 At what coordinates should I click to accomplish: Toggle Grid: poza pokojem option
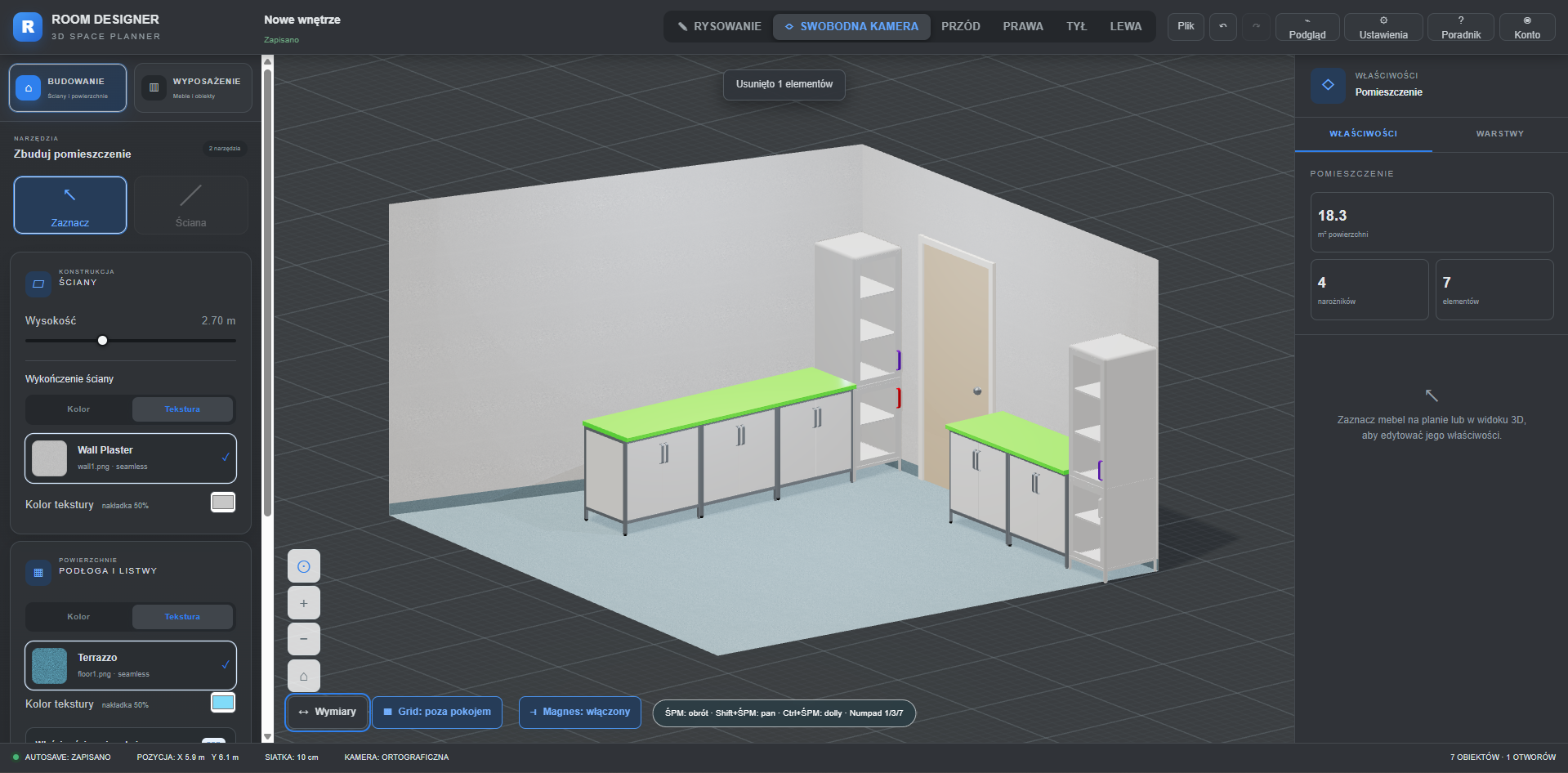click(x=437, y=712)
